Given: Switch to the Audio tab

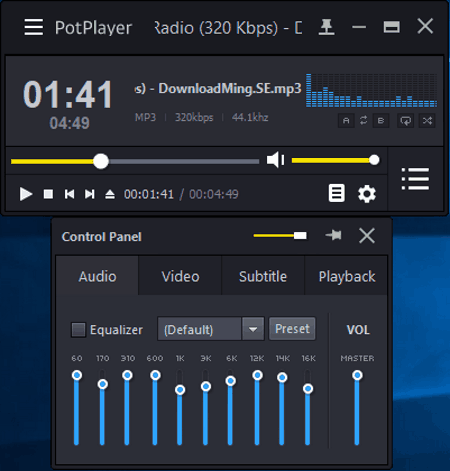Looking at the screenshot, I should pyautogui.click(x=97, y=276).
